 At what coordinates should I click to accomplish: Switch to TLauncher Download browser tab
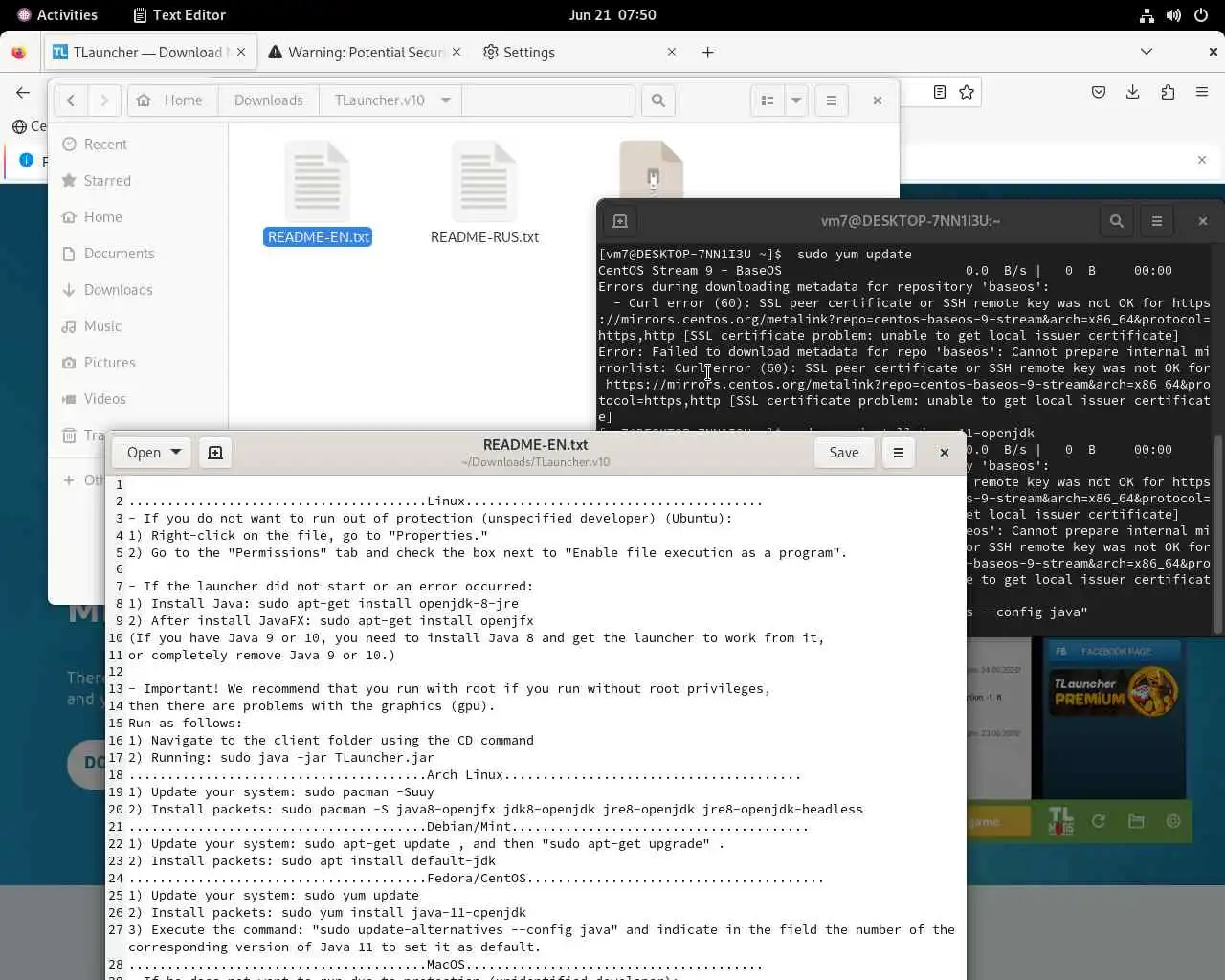tap(149, 52)
